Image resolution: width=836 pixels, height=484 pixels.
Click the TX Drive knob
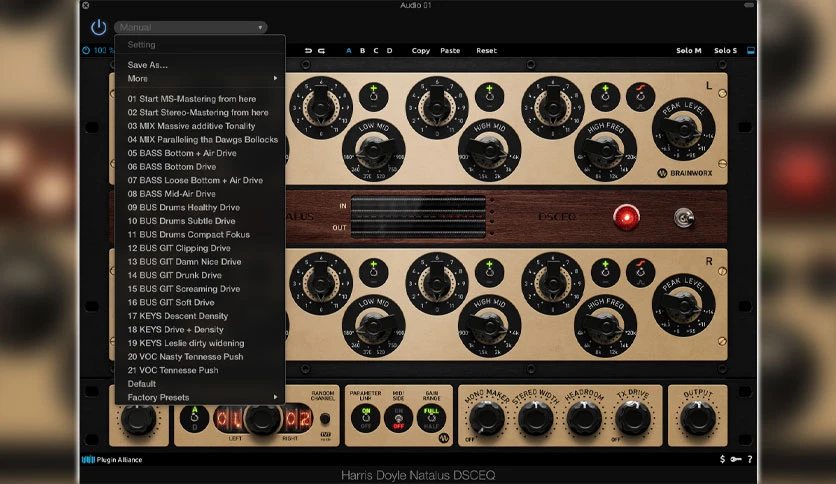tap(633, 418)
